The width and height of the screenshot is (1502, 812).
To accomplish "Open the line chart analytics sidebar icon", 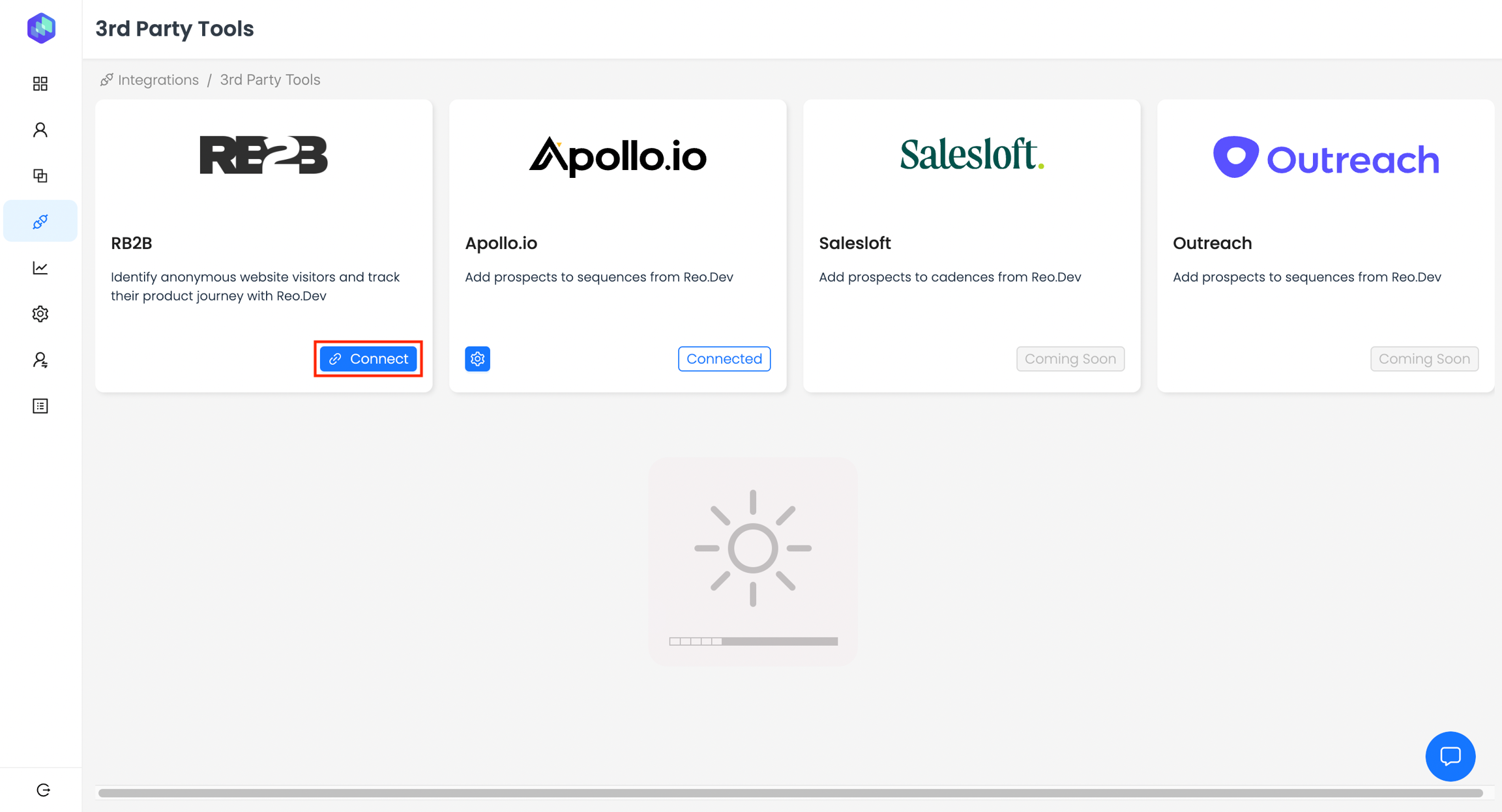I will click(x=40, y=268).
